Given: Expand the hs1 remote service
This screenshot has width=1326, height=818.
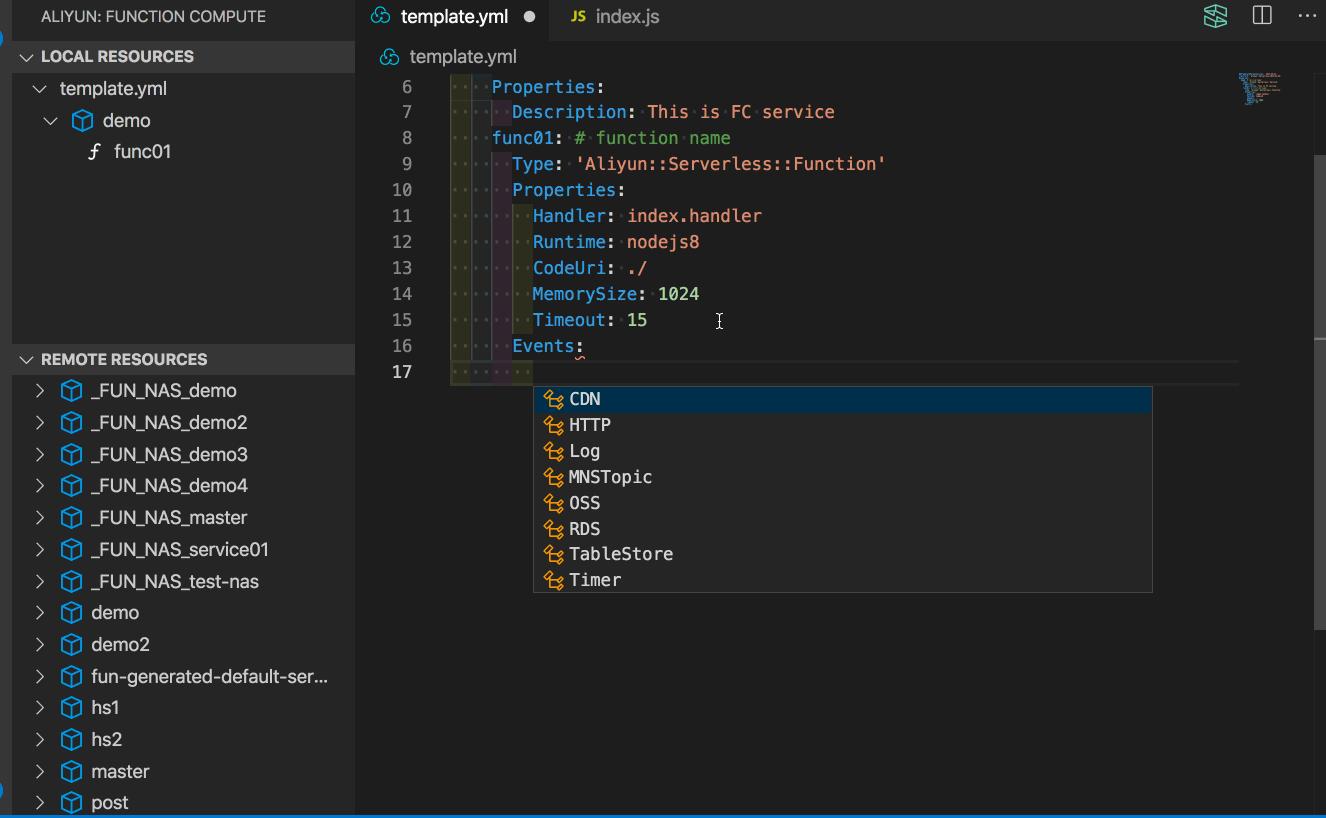Looking at the screenshot, I should coord(39,707).
